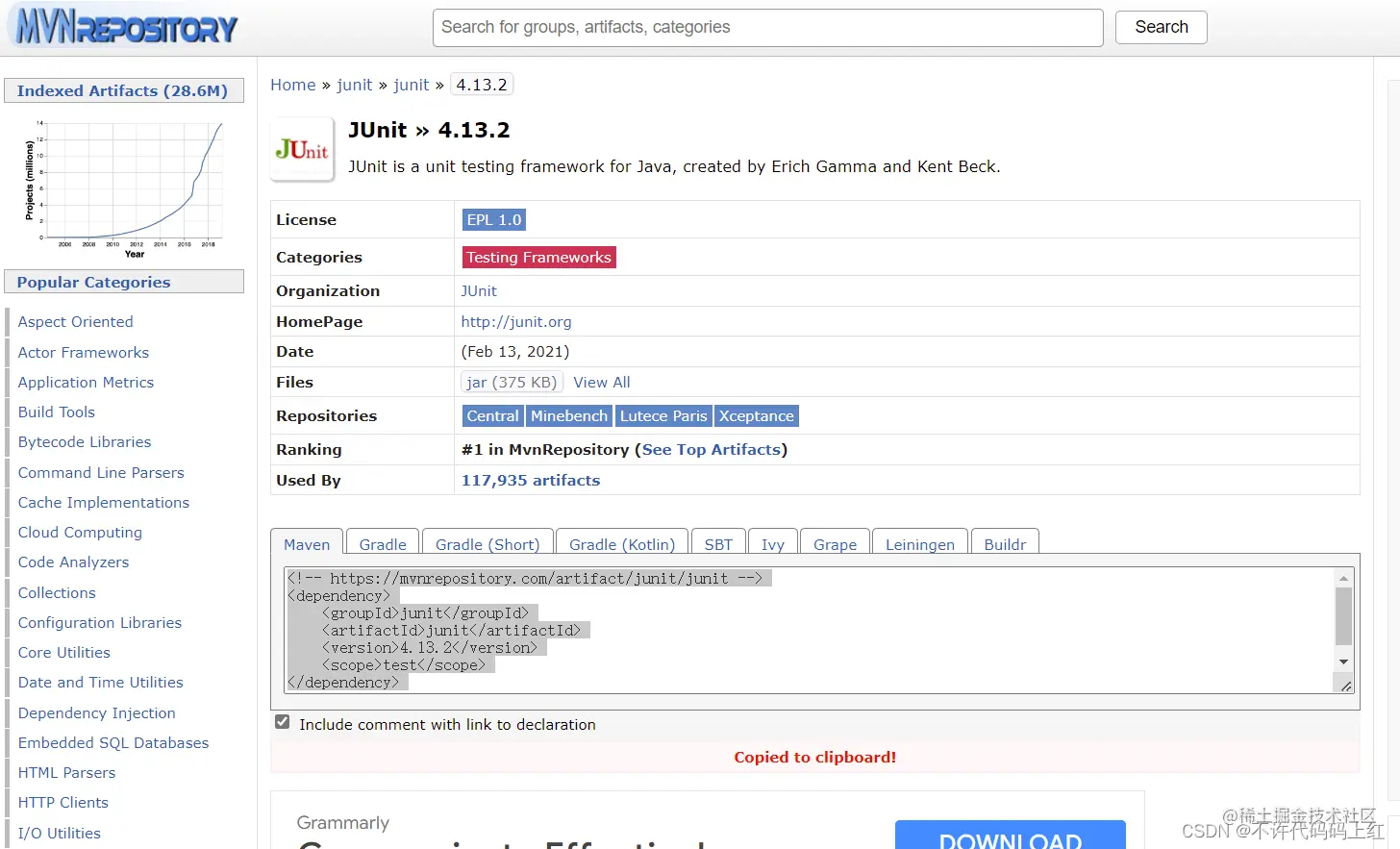1400x849 pixels.
Task: Open the Home breadcrumb link
Action: pyautogui.click(x=292, y=85)
